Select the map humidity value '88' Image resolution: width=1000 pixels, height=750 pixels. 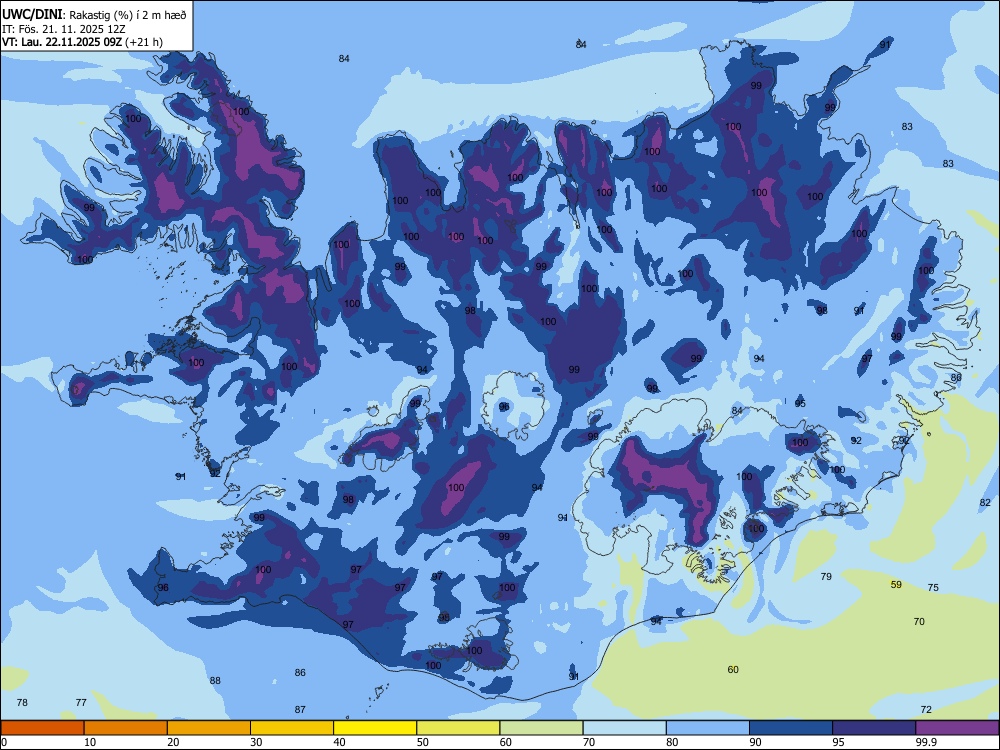[215, 680]
